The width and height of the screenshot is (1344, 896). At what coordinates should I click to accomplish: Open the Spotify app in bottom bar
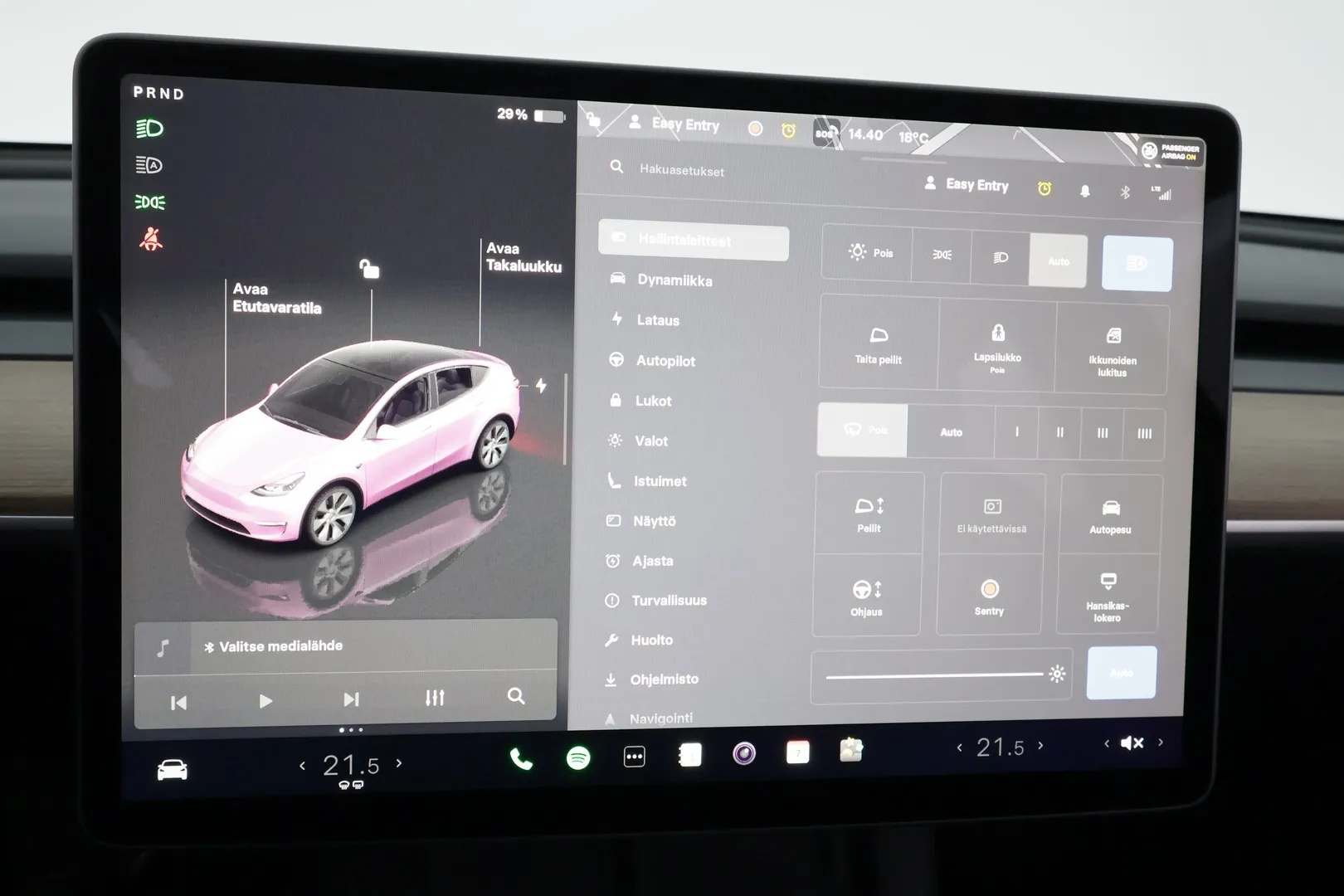point(578,757)
